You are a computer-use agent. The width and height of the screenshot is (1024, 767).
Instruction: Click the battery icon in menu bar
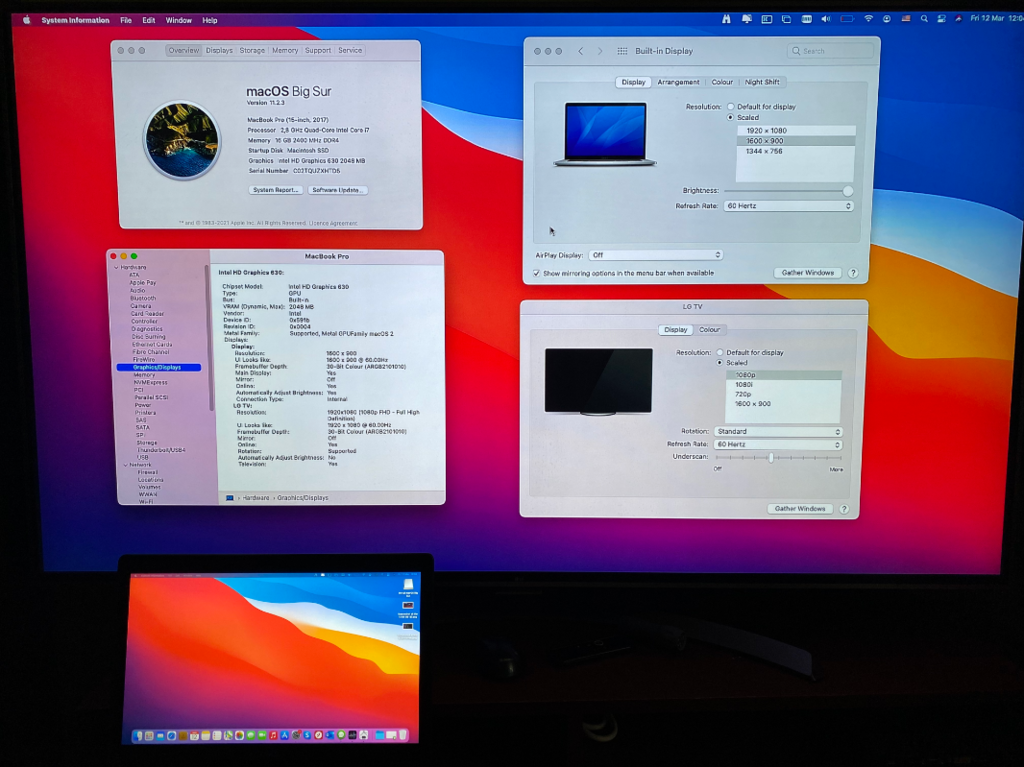846,19
